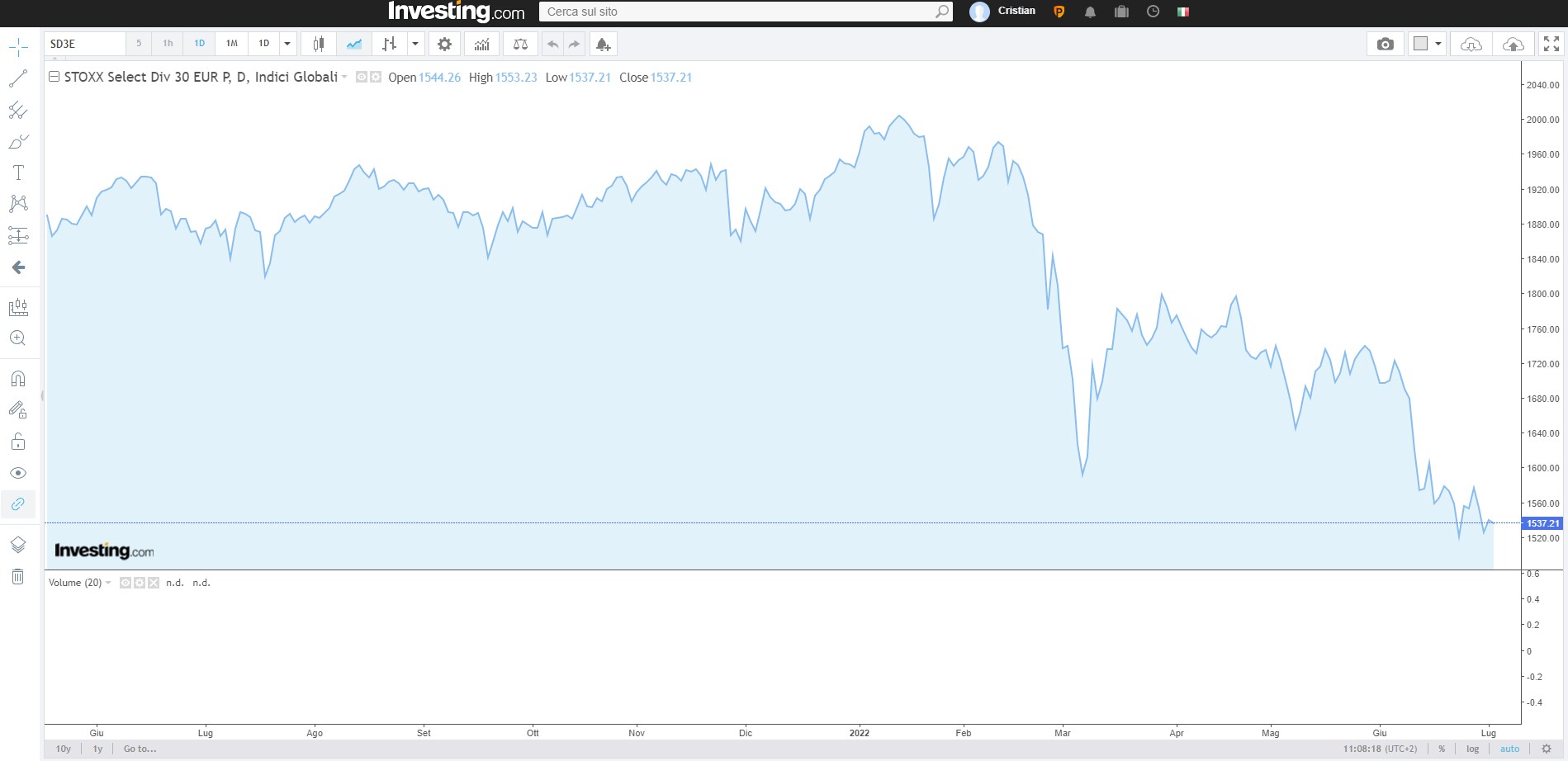
Task: Toggle magnet mode for drawings
Action: (18, 379)
